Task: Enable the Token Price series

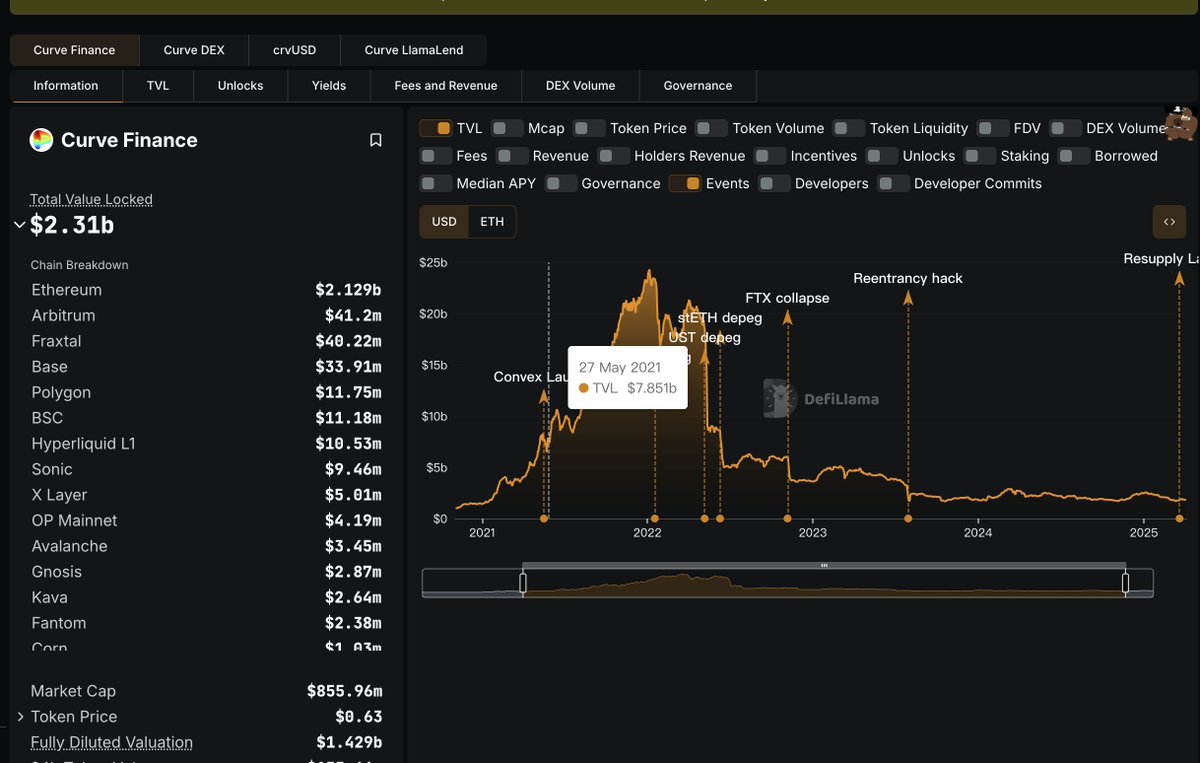Action: click(590, 128)
